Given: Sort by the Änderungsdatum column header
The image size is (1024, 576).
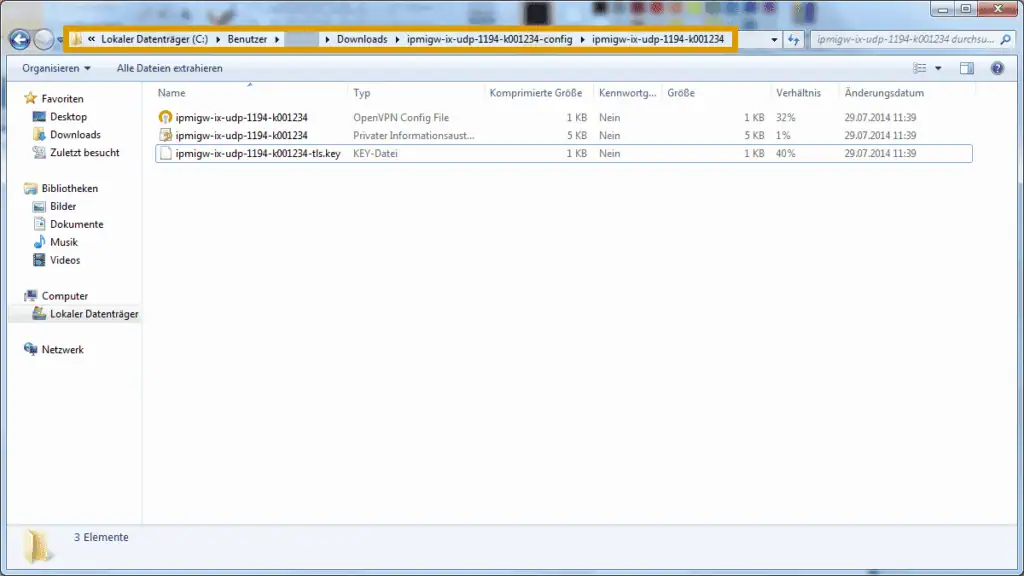Looking at the screenshot, I should point(884,93).
